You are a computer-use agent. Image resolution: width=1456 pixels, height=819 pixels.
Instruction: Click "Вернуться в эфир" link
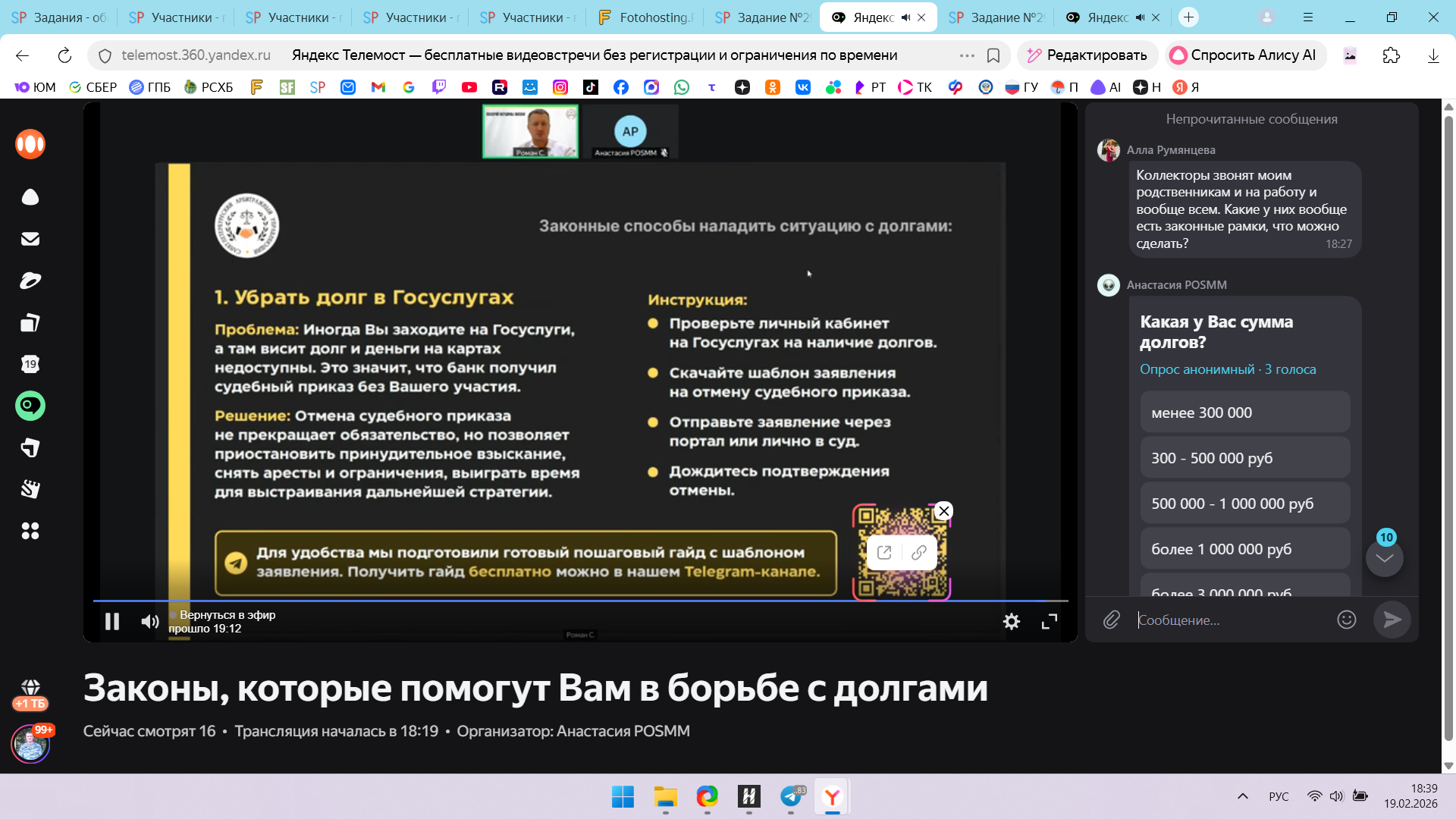[227, 615]
